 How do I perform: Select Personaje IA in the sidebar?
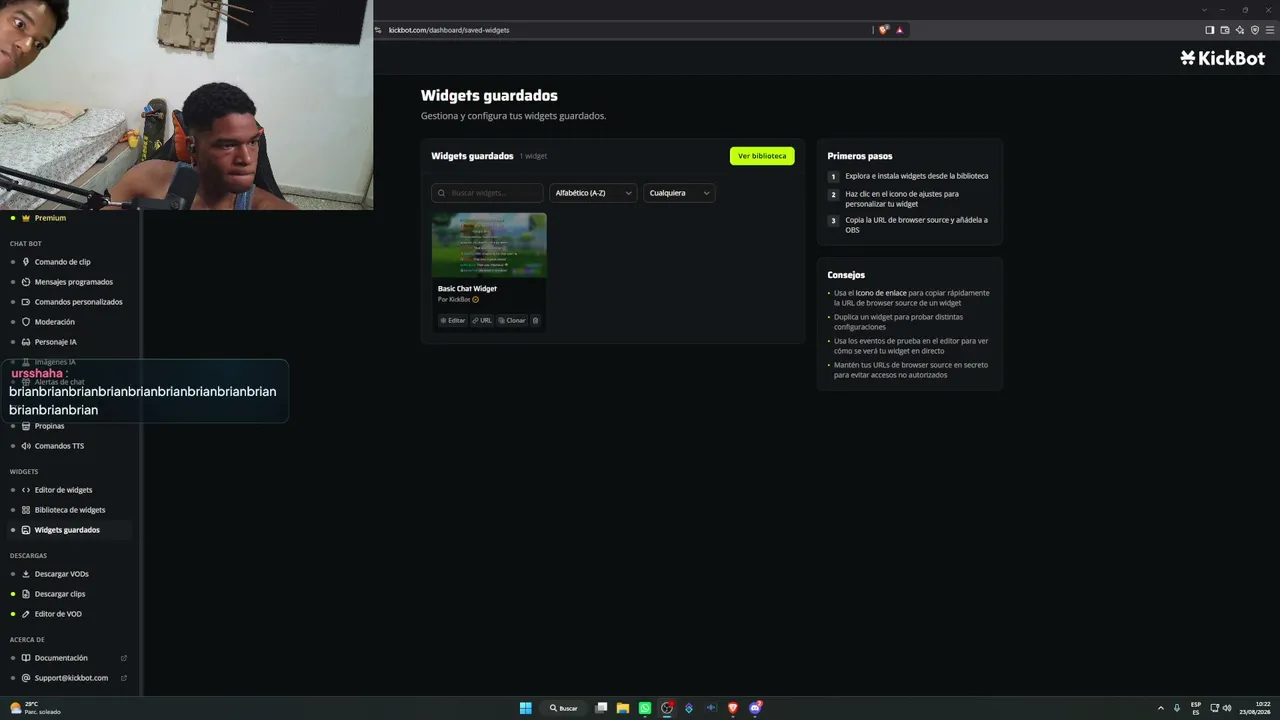(68, 342)
